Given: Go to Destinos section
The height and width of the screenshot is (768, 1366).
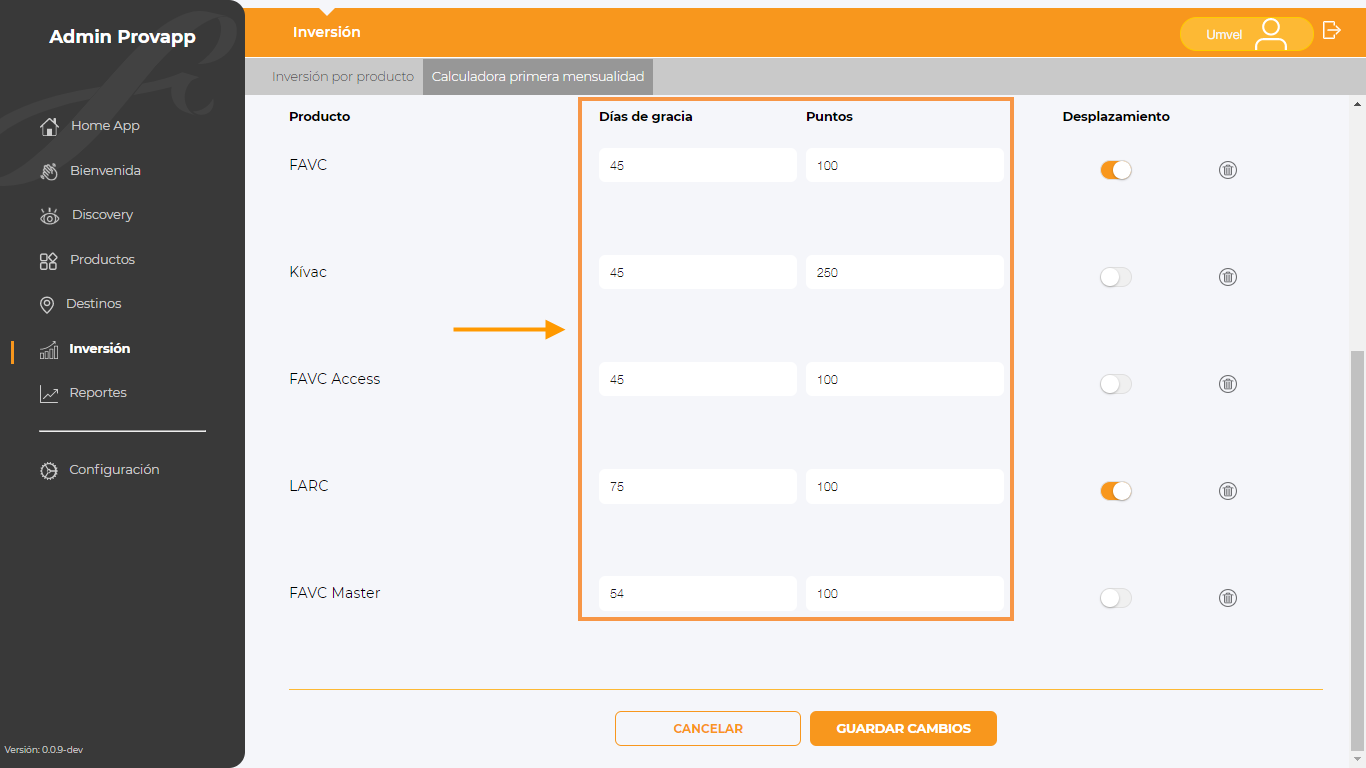Looking at the screenshot, I should (94, 304).
